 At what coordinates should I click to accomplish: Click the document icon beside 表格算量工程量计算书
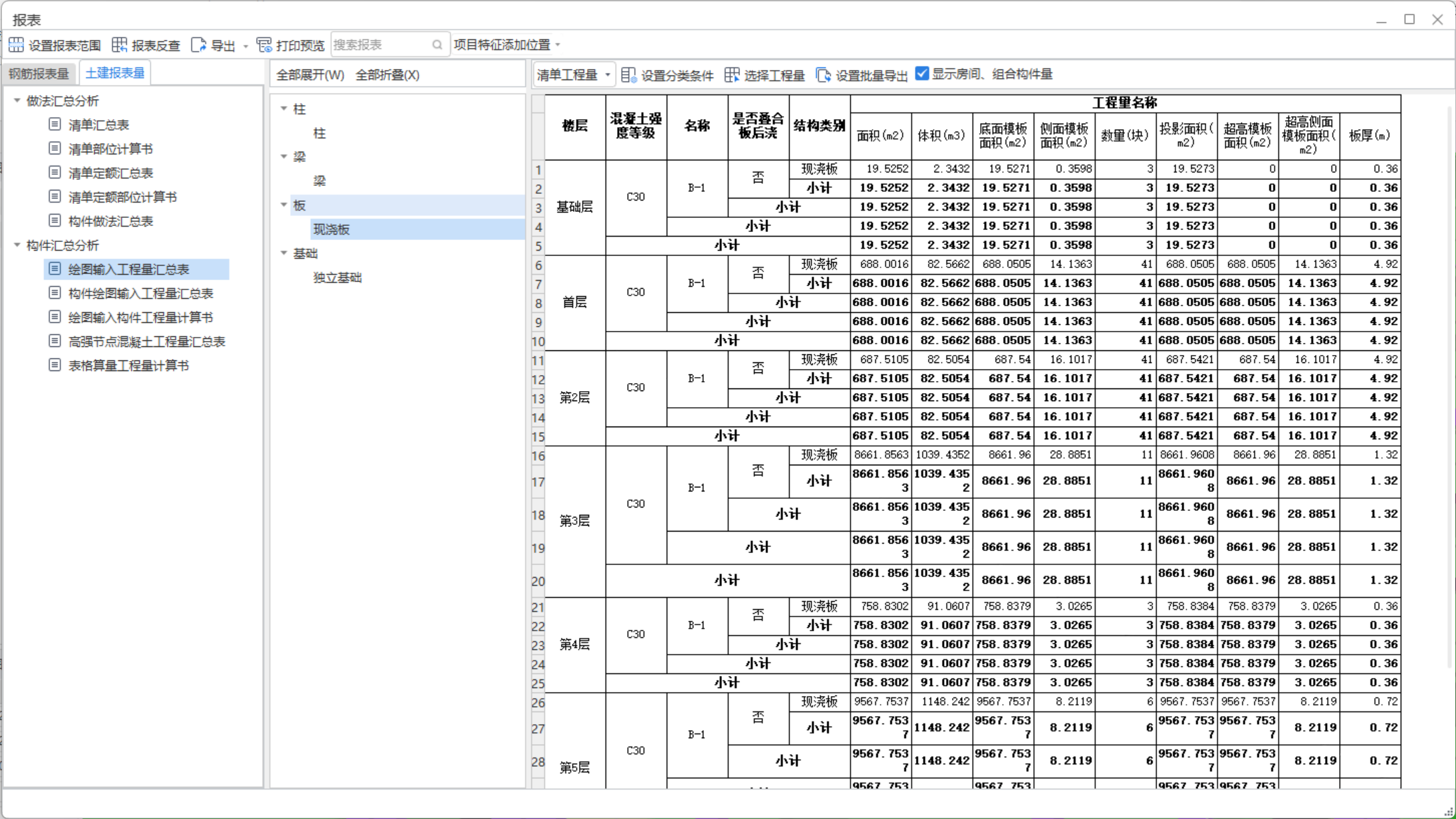[55, 365]
